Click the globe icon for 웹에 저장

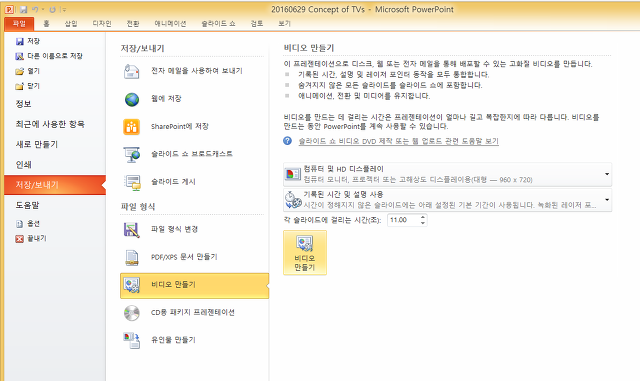tap(132, 99)
